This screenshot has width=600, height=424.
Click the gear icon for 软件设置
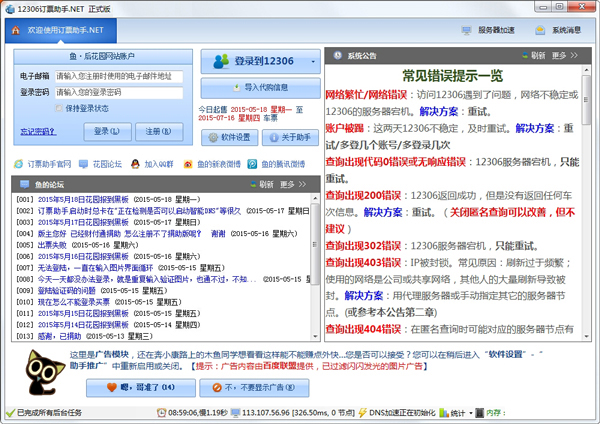[x=213, y=137]
